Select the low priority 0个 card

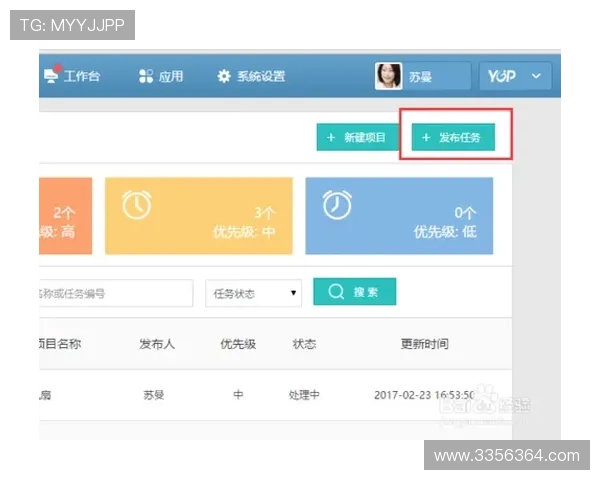(399, 216)
